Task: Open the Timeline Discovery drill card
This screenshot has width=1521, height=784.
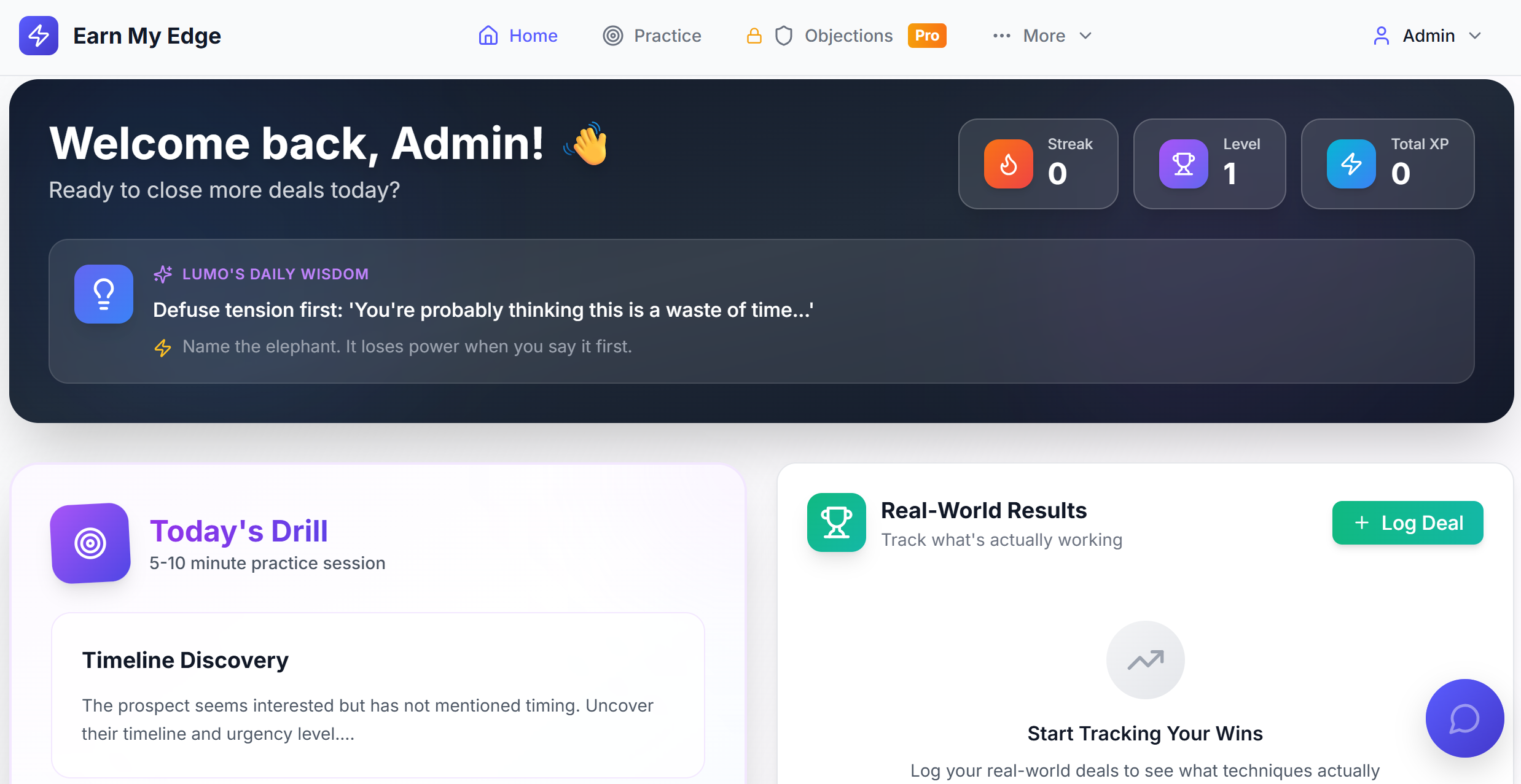Action: click(x=377, y=697)
